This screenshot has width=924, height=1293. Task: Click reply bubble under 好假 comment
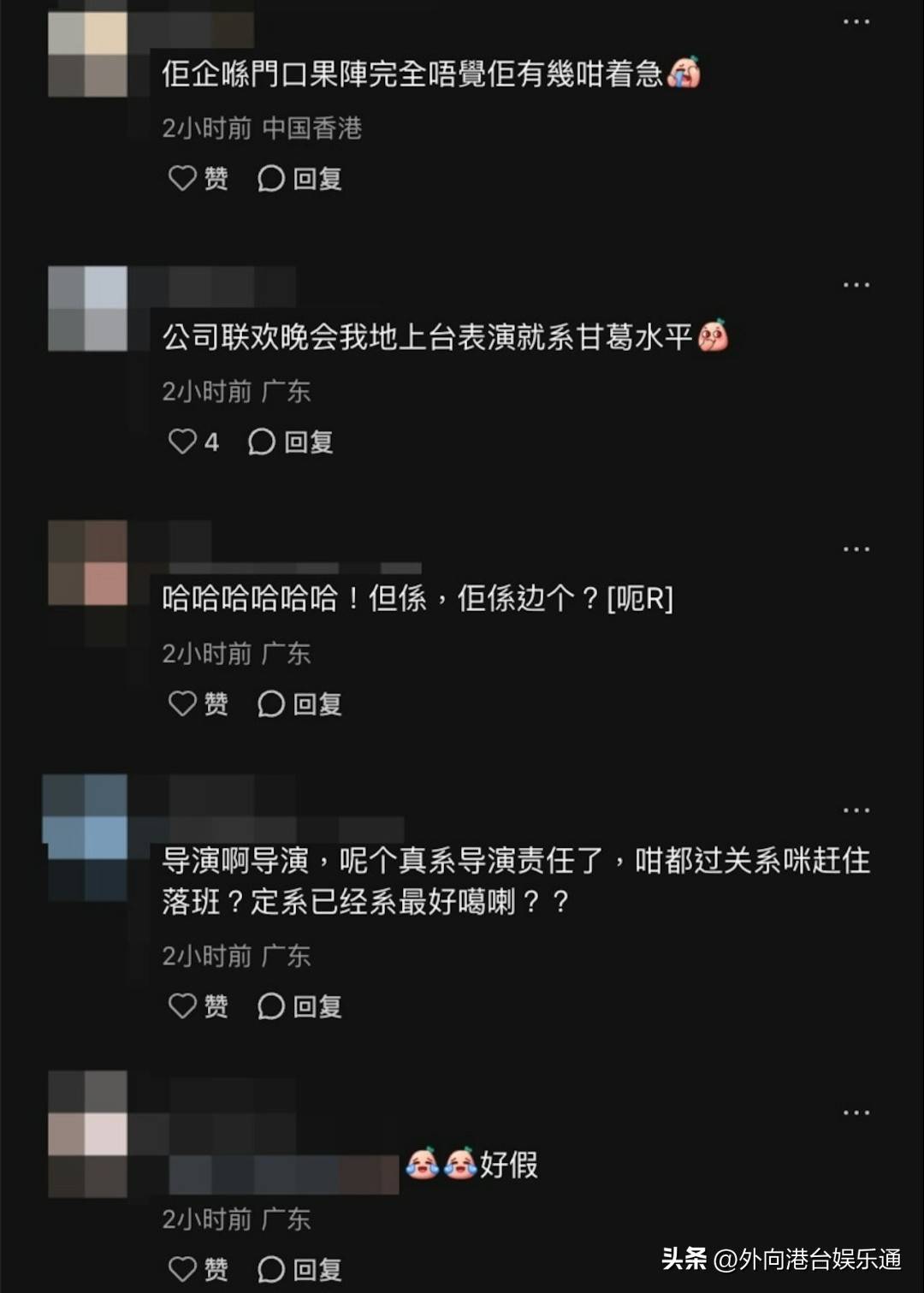[x=299, y=1268]
